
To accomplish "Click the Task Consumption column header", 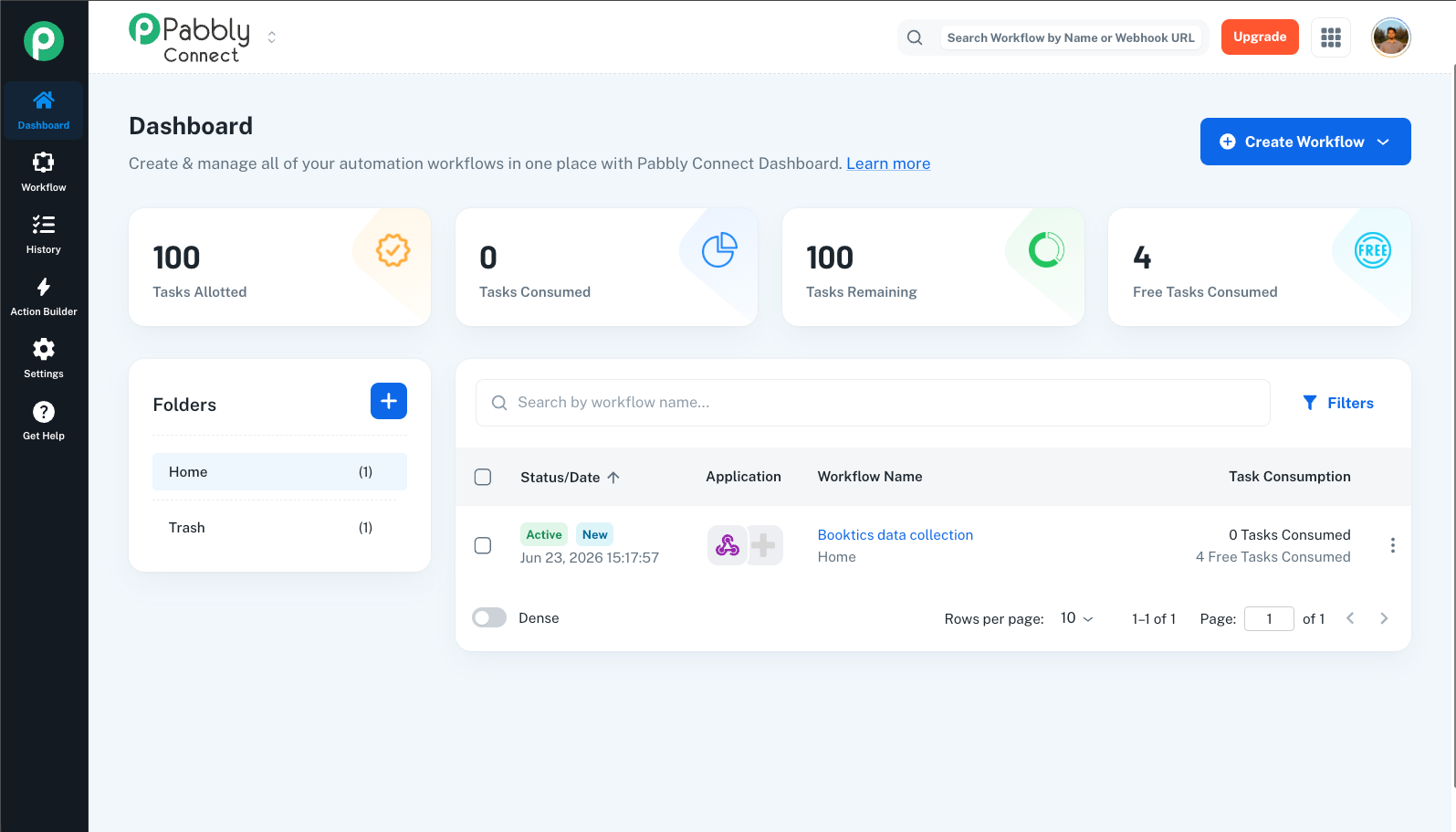I will click(x=1290, y=477).
